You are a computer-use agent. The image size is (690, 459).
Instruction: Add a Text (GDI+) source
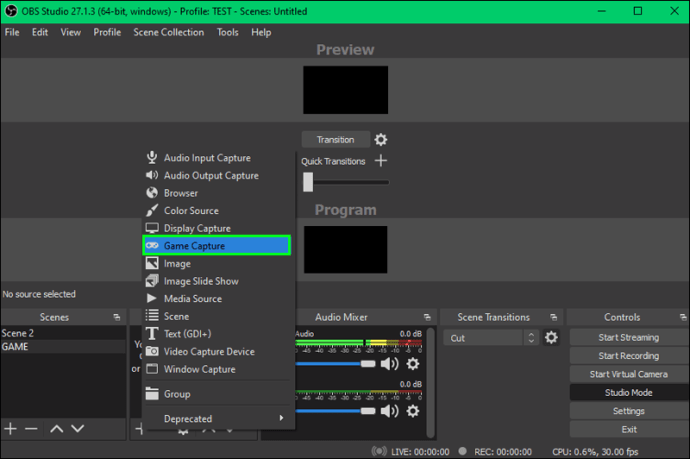point(217,334)
